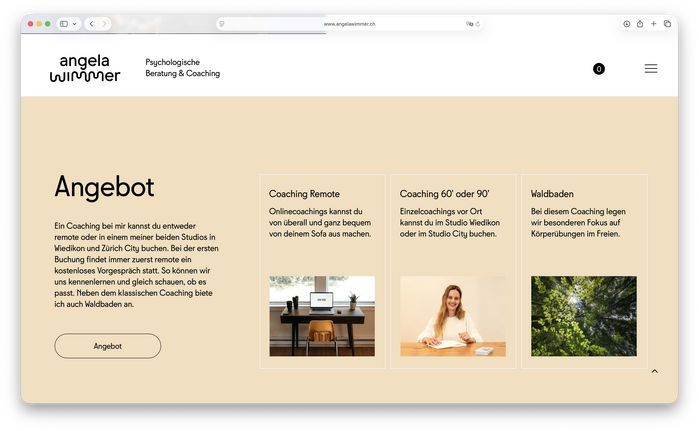The image size is (699, 431).
Task: Open the translate icon in address bar
Action: point(469,24)
